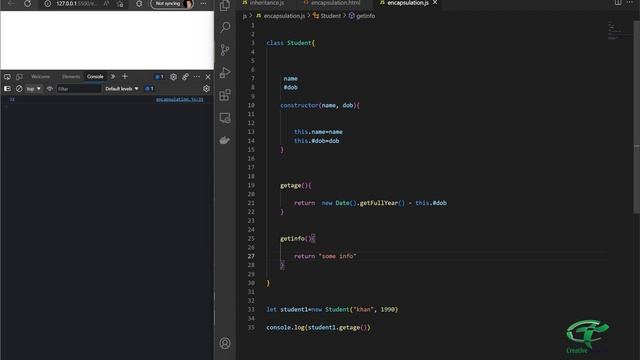Switch to the DevTools Elements tab
The height and width of the screenshot is (360, 640).
pos(71,77)
